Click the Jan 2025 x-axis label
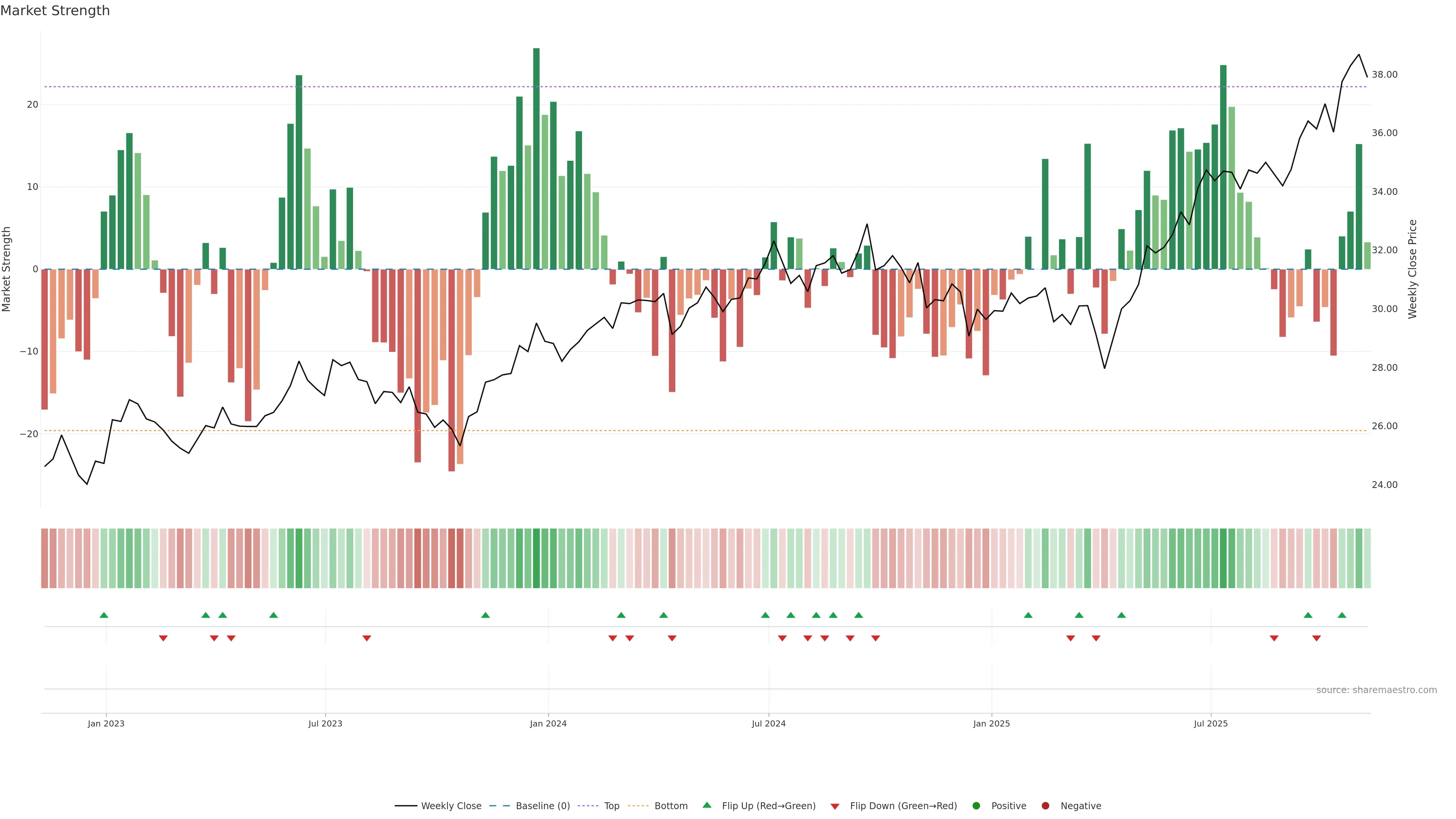Image resolution: width=1456 pixels, height=819 pixels. 992,724
